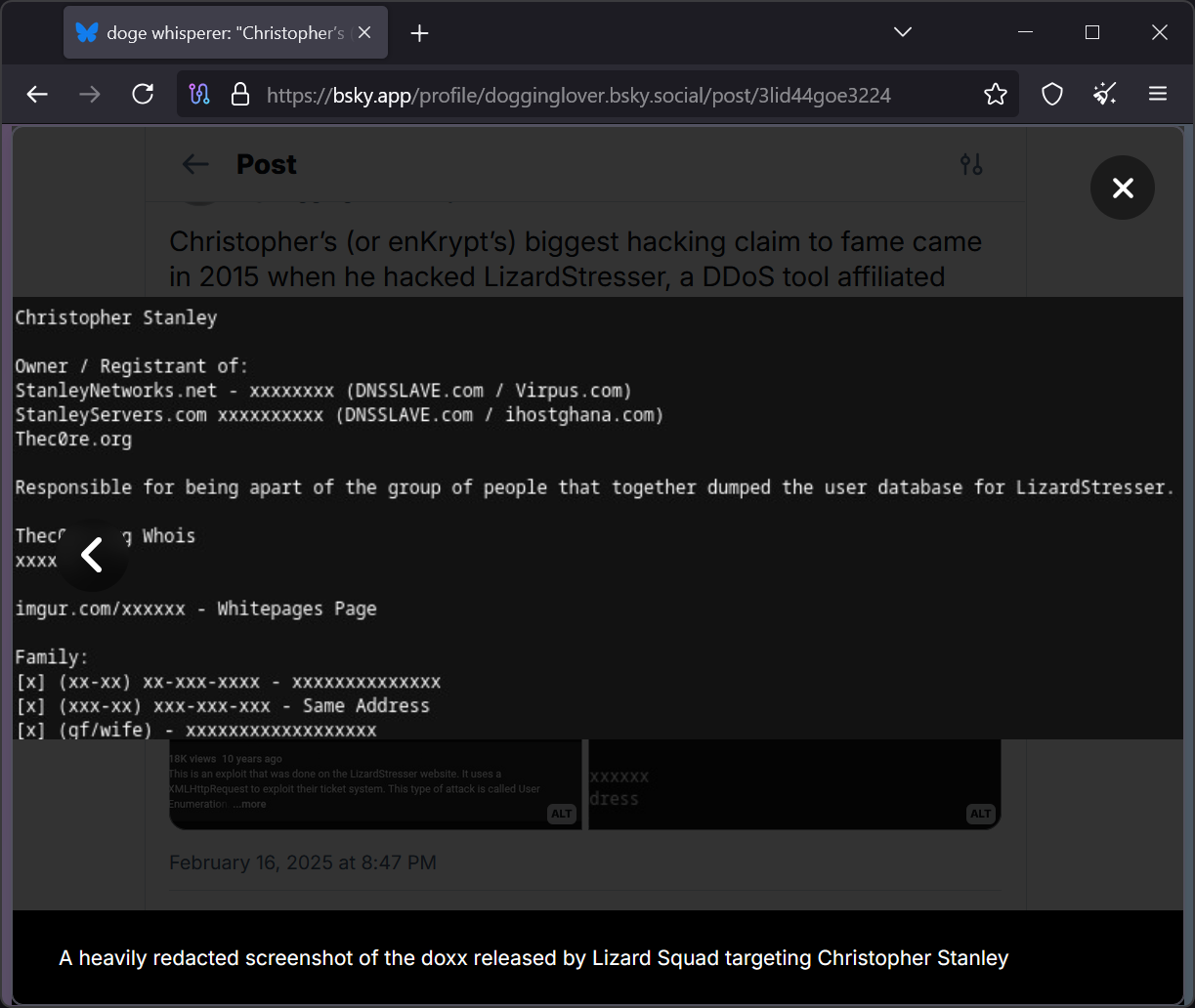Show ALT text on the left image thumbnail

pyautogui.click(x=562, y=814)
